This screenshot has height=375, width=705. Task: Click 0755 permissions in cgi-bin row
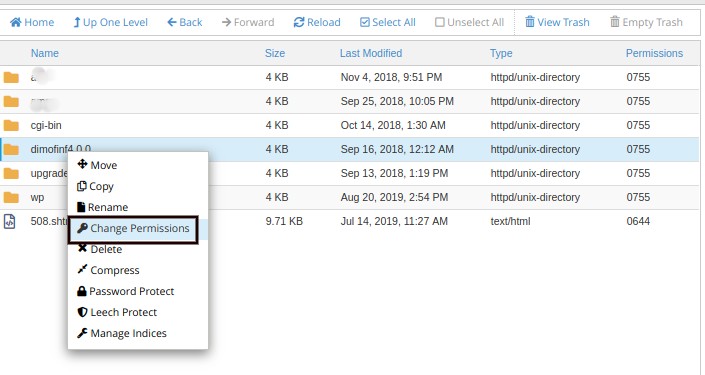(x=638, y=125)
